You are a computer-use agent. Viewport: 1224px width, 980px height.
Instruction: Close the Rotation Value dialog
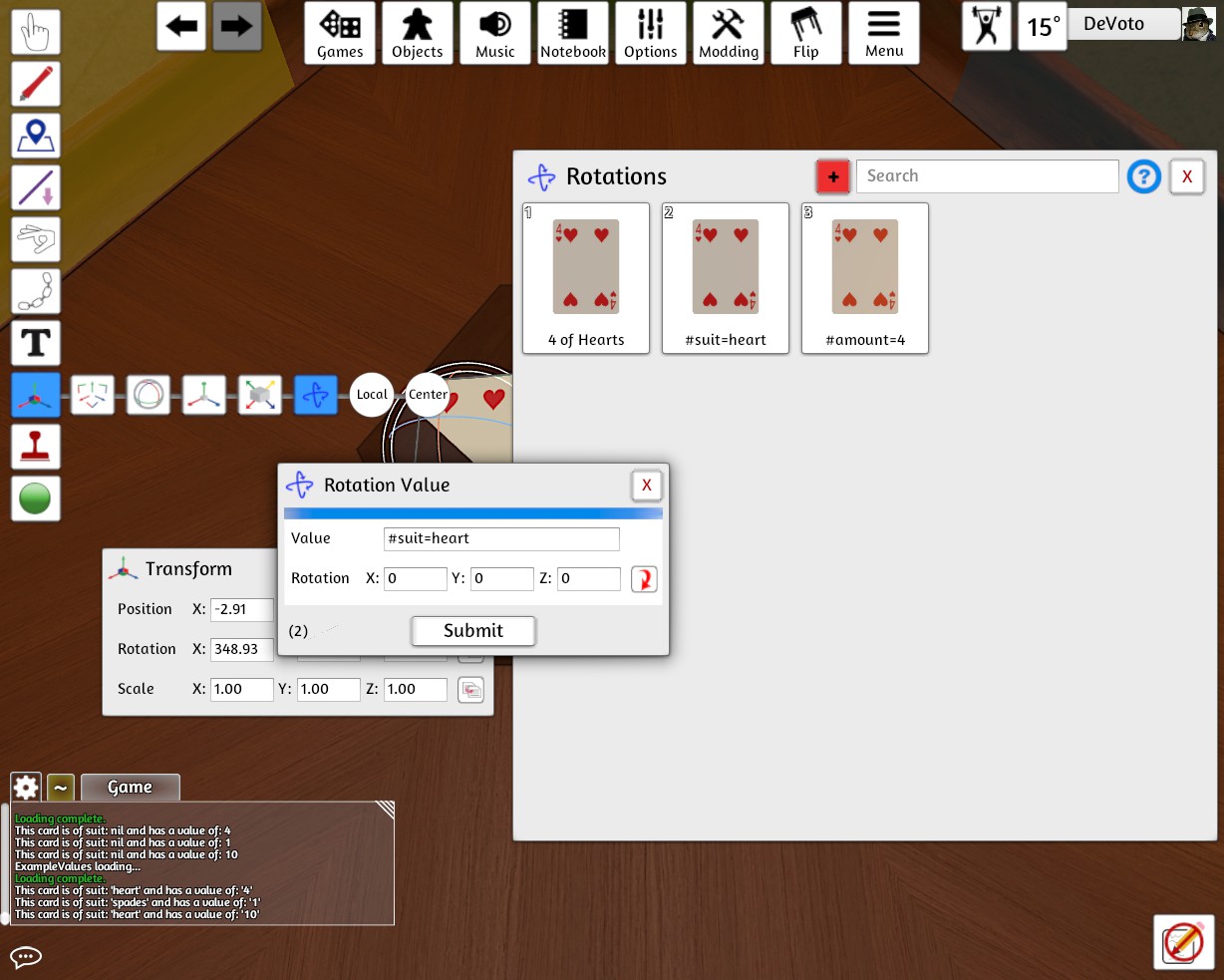coord(647,486)
